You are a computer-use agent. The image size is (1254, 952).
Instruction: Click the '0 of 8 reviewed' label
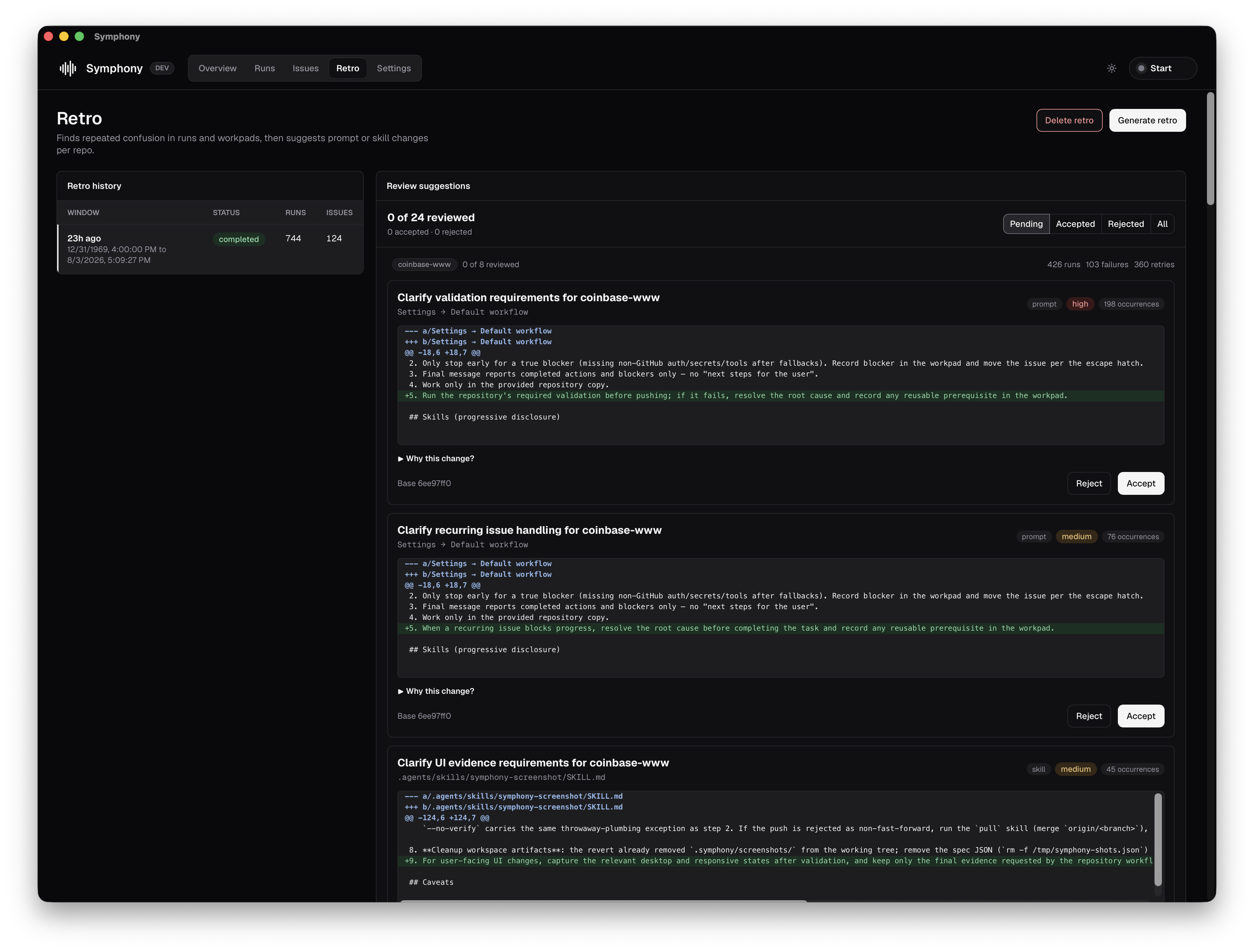pyautogui.click(x=491, y=265)
